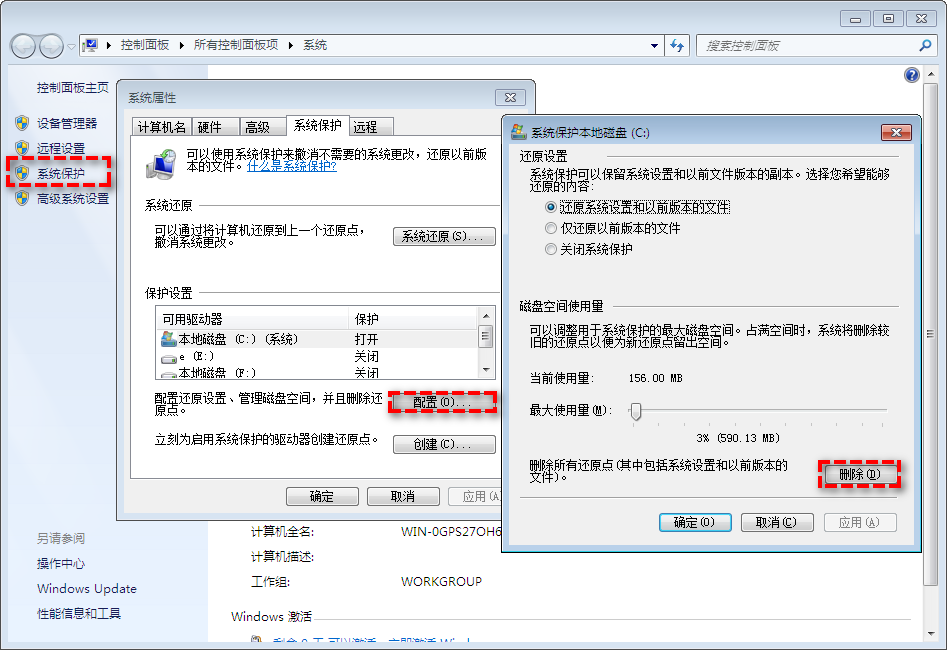The width and height of the screenshot is (947, 650).
Task: Expand the chevron before 控制面板 in the breadcrumb
Action: click(x=109, y=45)
